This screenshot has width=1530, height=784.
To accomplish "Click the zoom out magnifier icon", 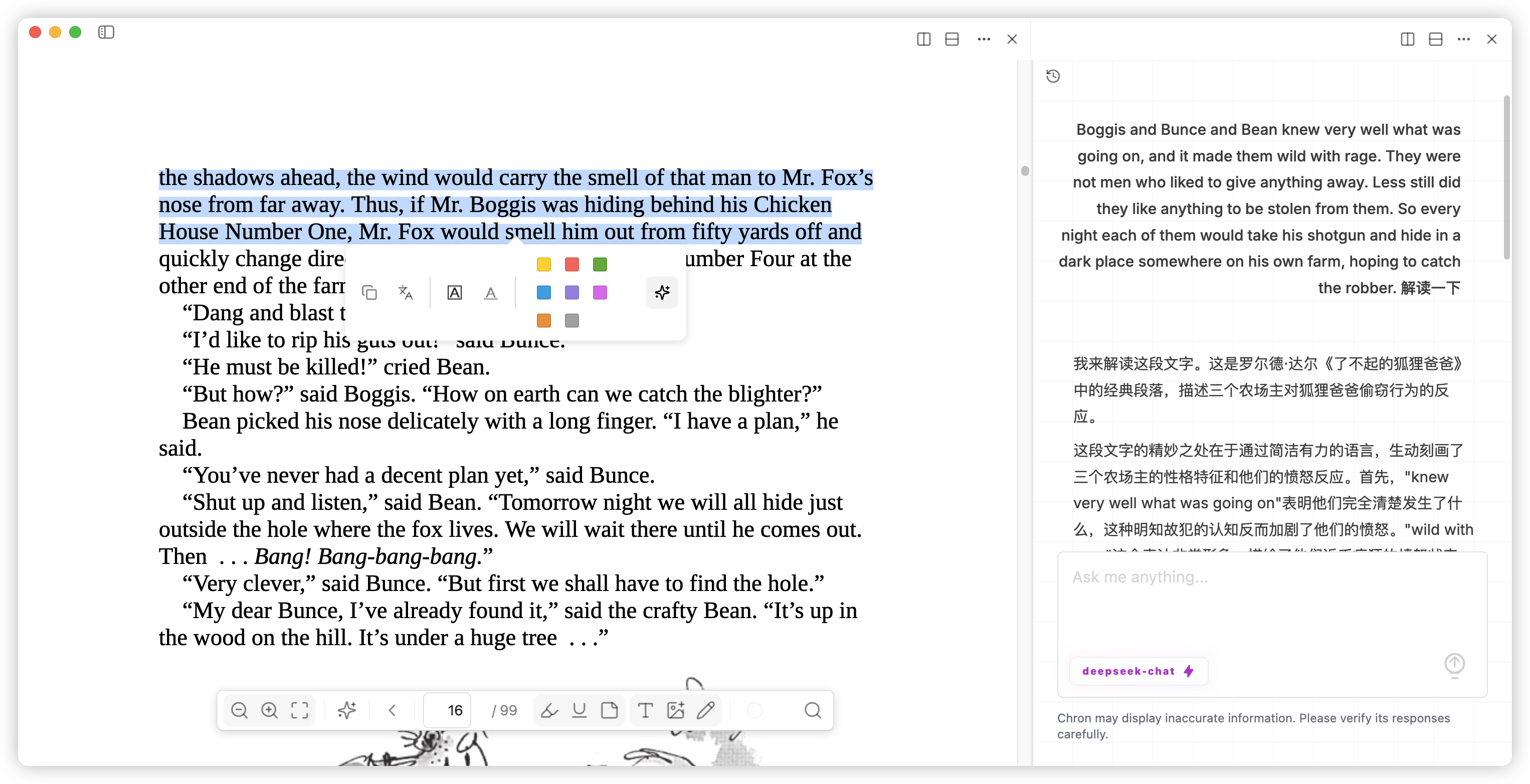I will [239, 710].
